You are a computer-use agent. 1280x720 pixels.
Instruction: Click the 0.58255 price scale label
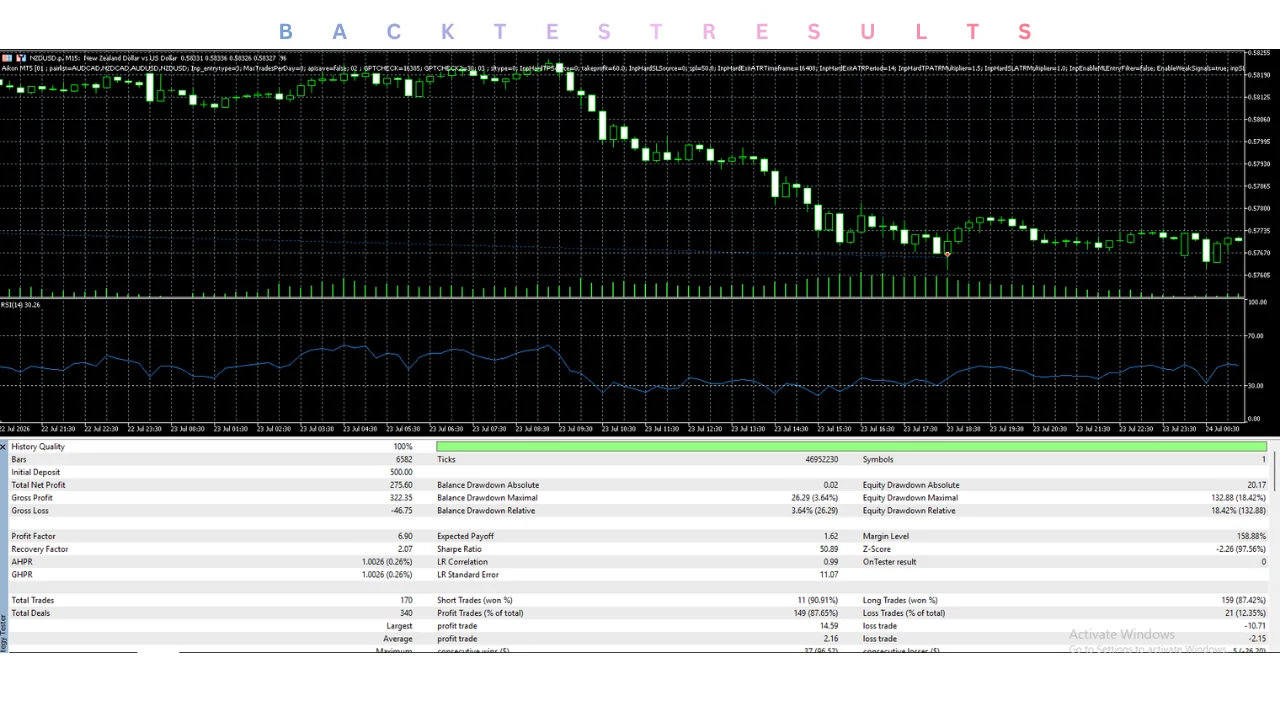1258,52
